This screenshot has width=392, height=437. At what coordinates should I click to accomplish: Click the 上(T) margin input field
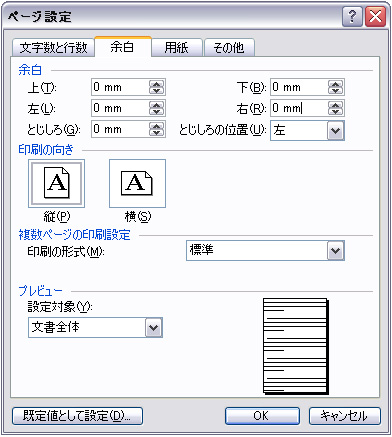[120, 87]
